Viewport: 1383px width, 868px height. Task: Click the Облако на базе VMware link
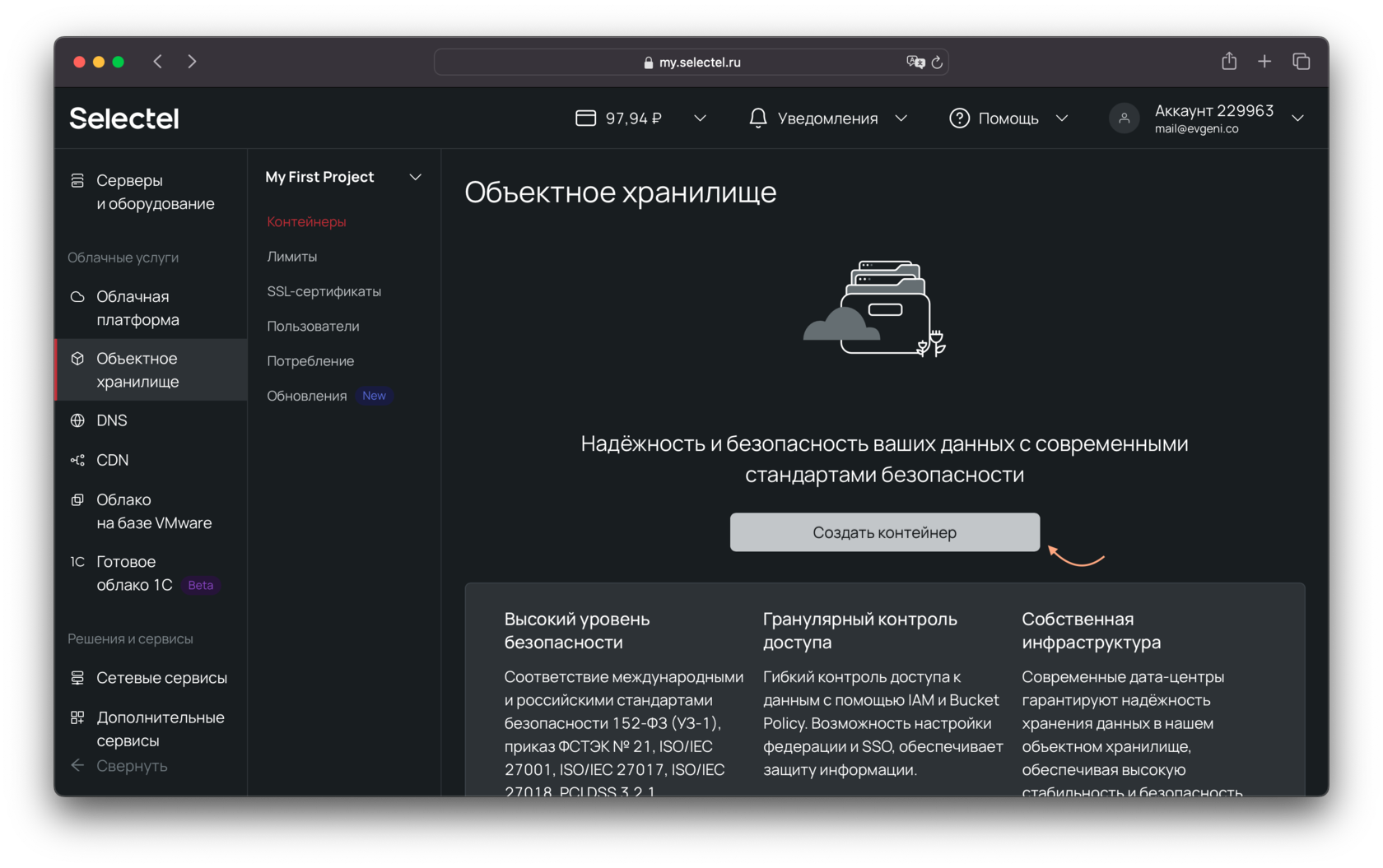pyautogui.click(x=154, y=511)
